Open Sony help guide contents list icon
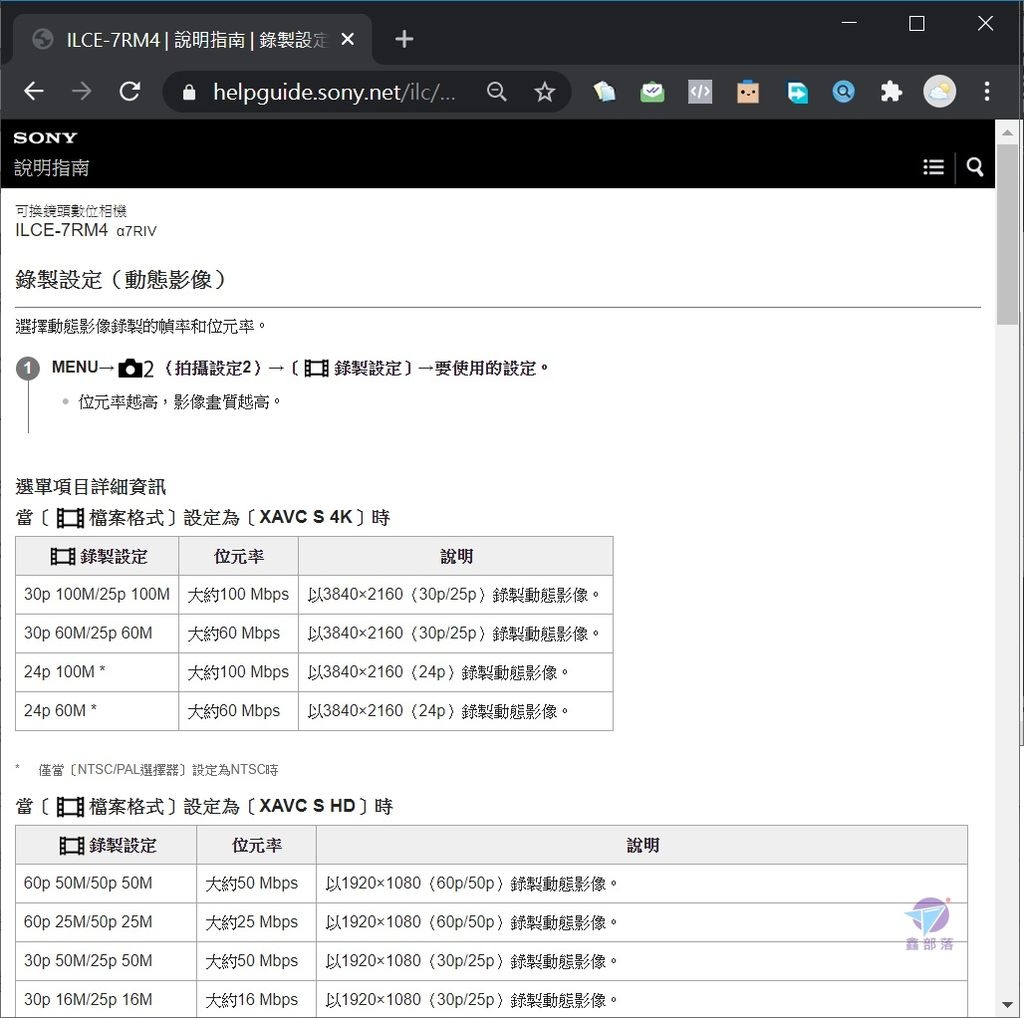The width and height of the screenshot is (1024, 1018). [x=933, y=167]
